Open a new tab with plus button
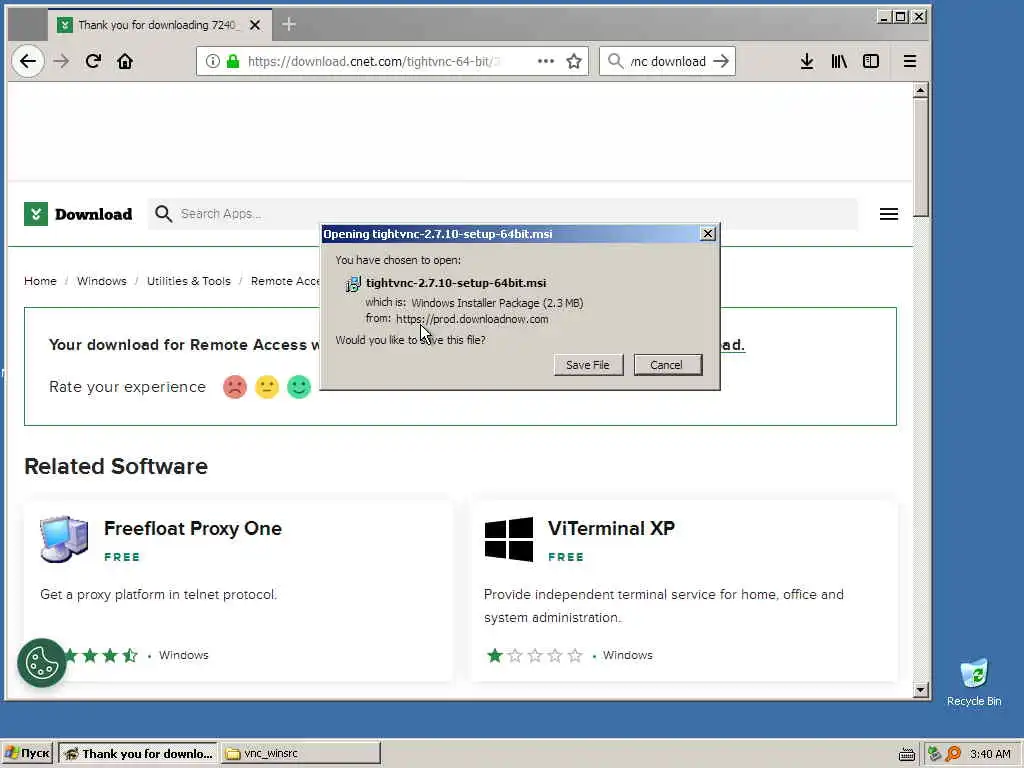Image resolution: width=1024 pixels, height=768 pixels. click(x=289, y=25)
